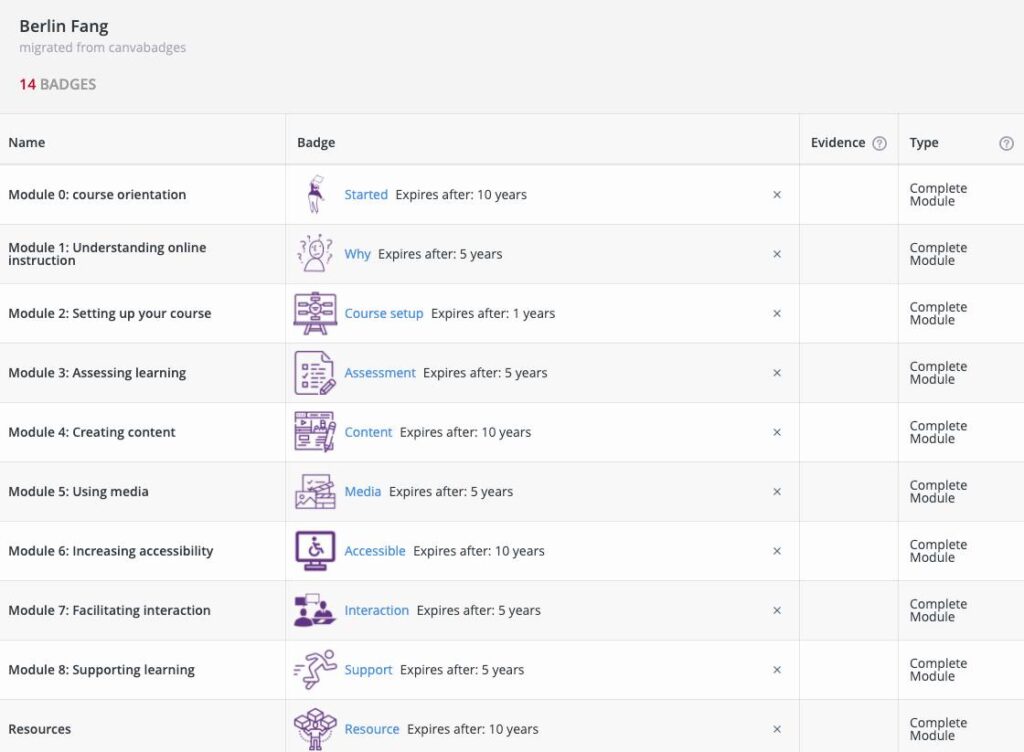Remove the Course setup badge
Screen dimensions: 1024x752
click(777, 314)
